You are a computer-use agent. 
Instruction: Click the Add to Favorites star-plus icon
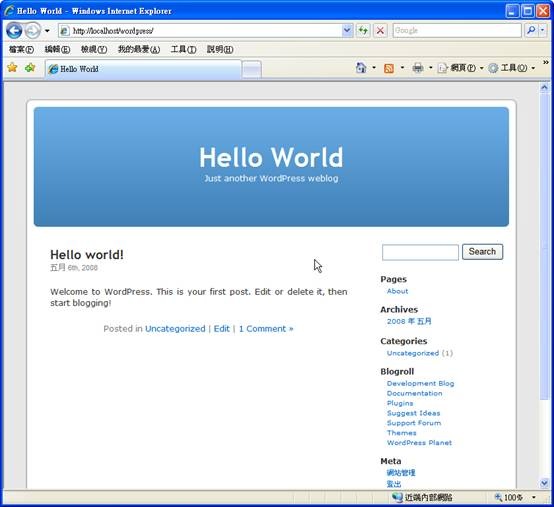click(x=30, y=67)
